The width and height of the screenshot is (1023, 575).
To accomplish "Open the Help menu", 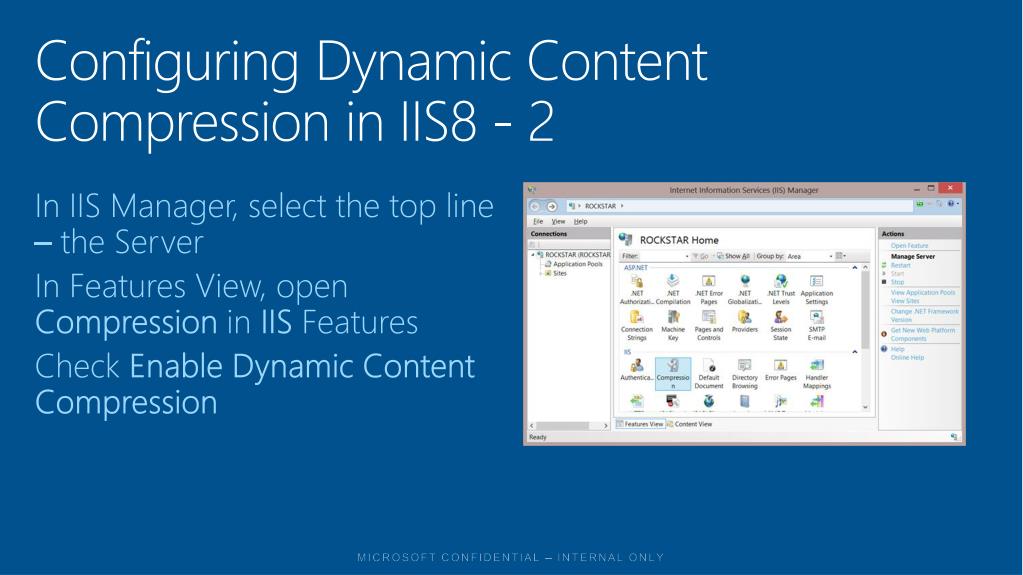I will pos(581,222).
